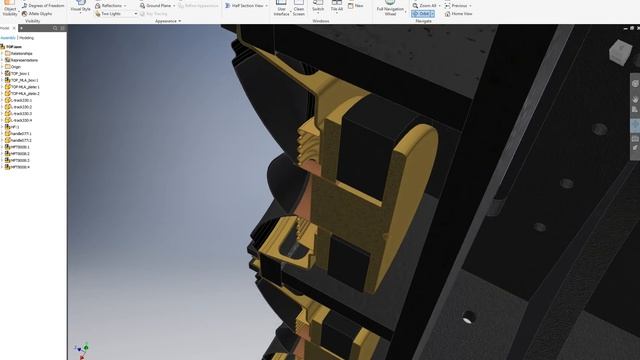
Task: Open the Visual Style menu
Action: 80,7
